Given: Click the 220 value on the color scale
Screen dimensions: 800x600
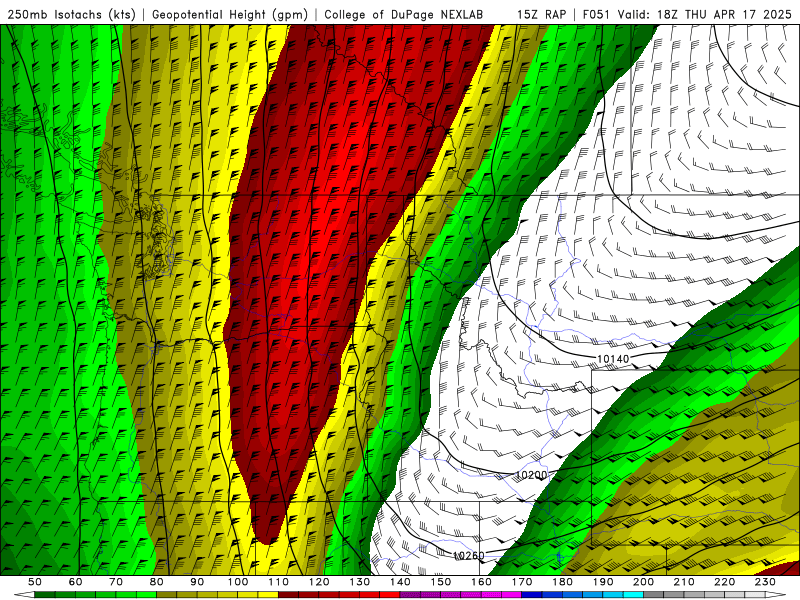Looking at the screenshot, I should (x=725, y=582).
